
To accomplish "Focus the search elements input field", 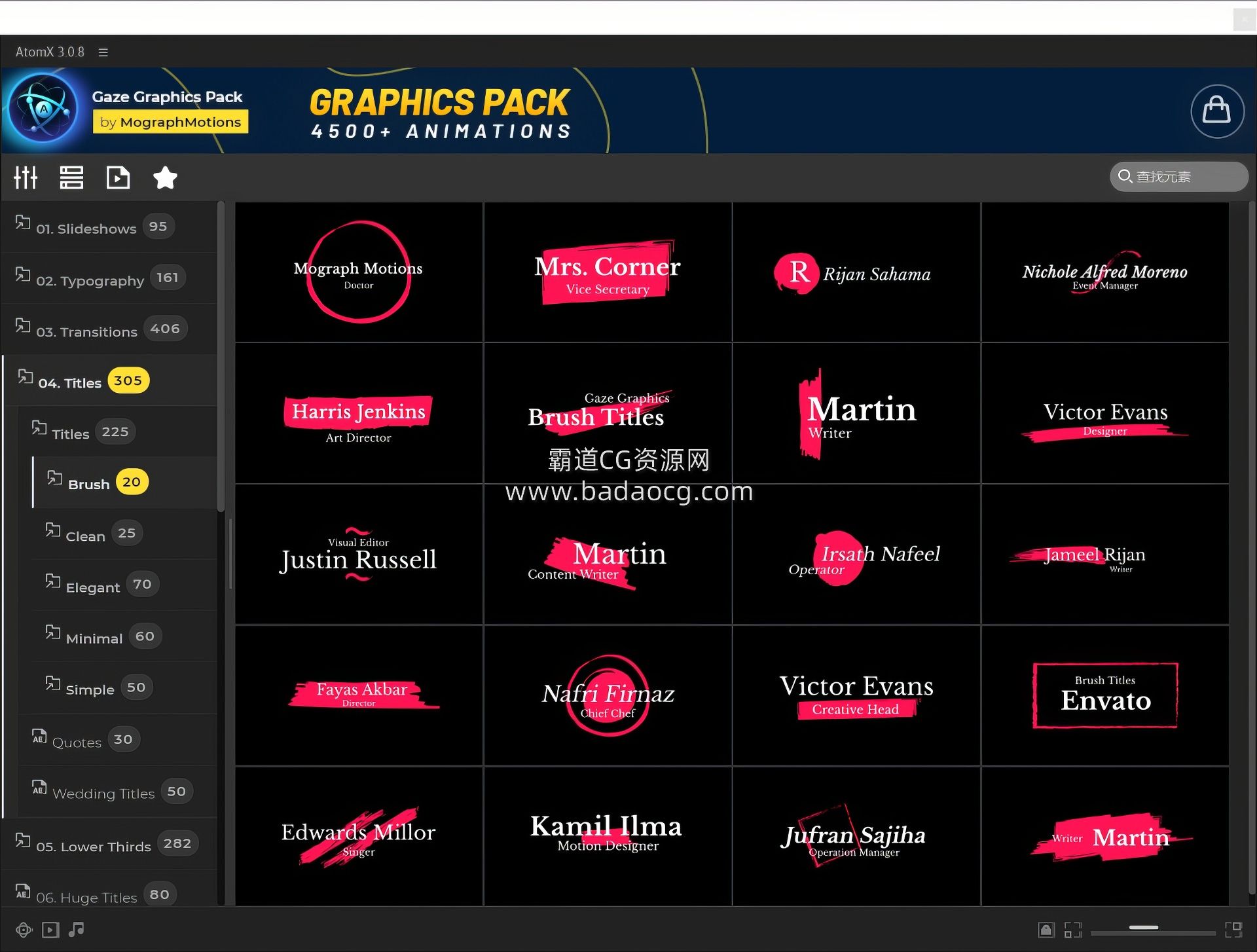I will coord(1179,177).
